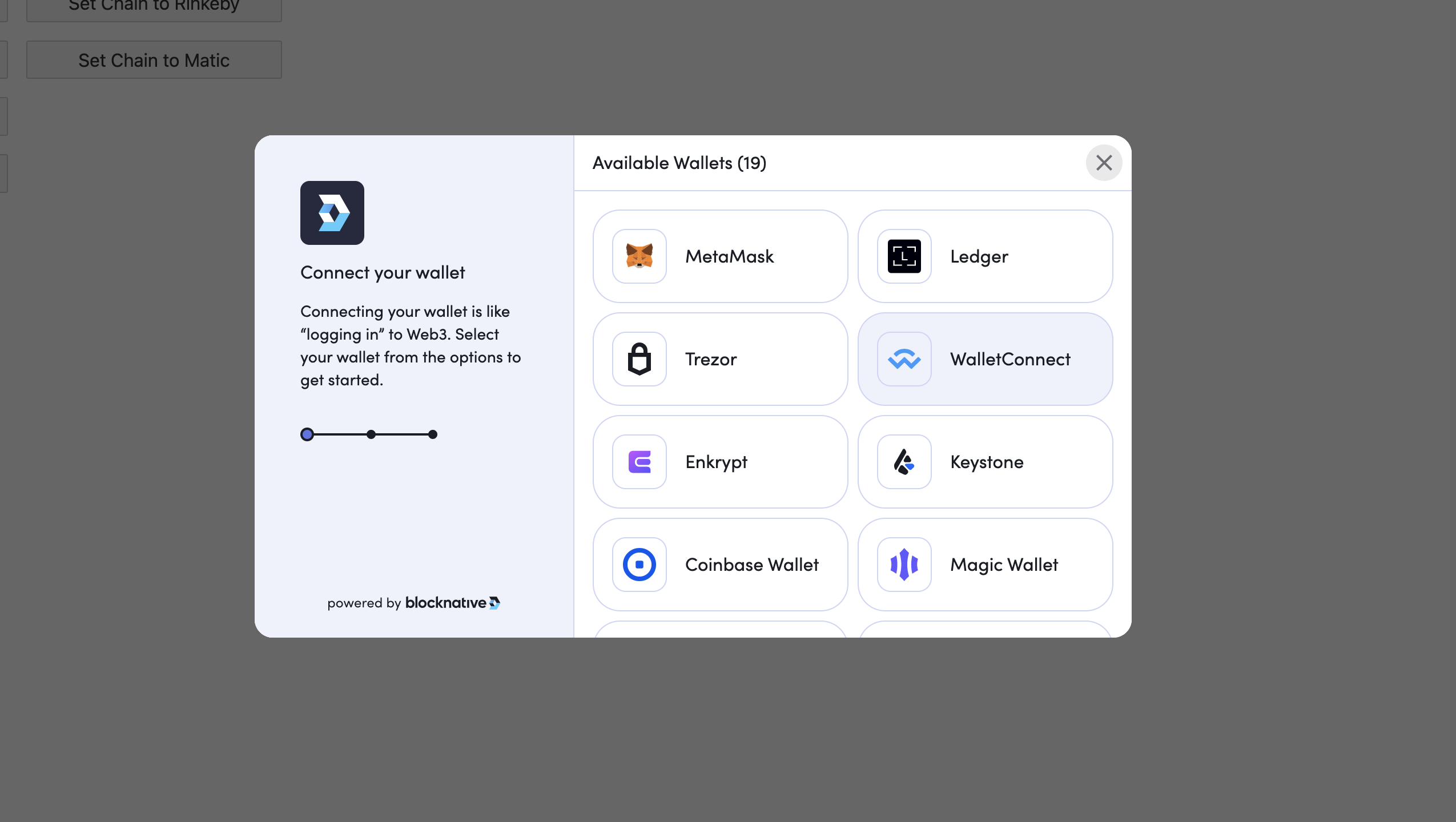This screenshot has height=822, width=1456.
Task: Select Trezor wallet text label
Action: click(710, 359)
